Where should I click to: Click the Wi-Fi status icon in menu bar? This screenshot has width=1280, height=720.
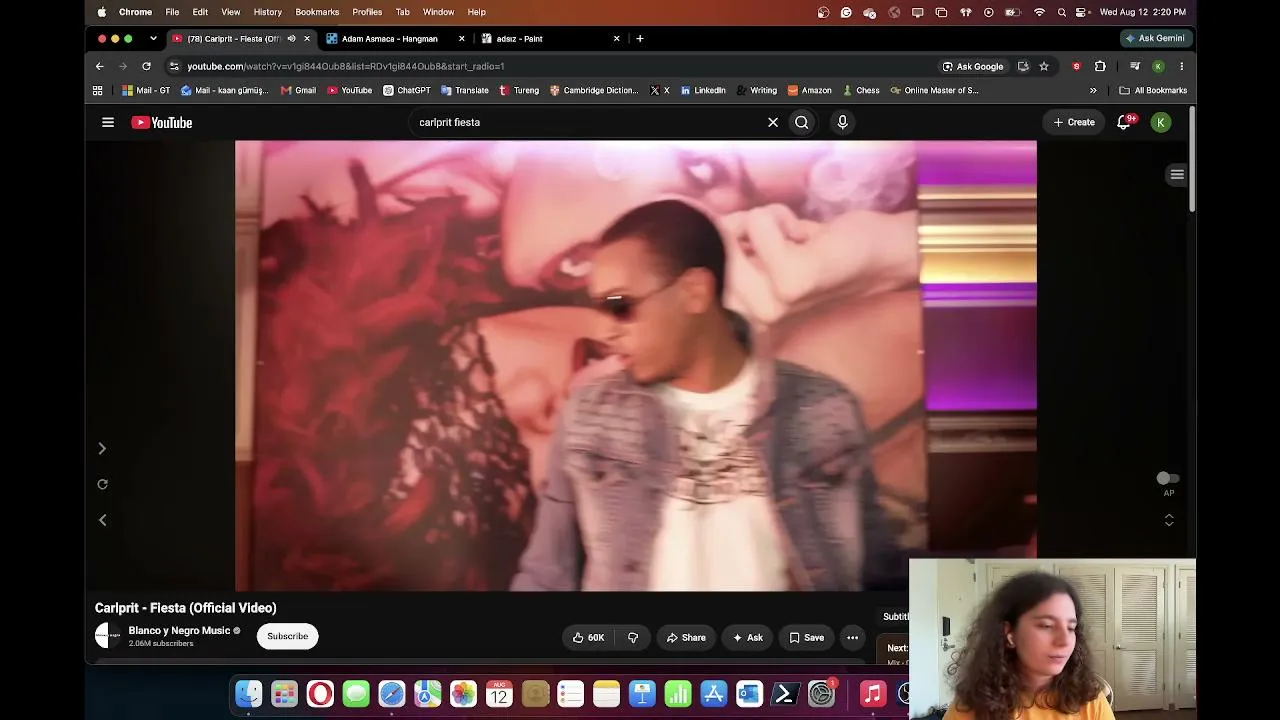click(1040, 12)
